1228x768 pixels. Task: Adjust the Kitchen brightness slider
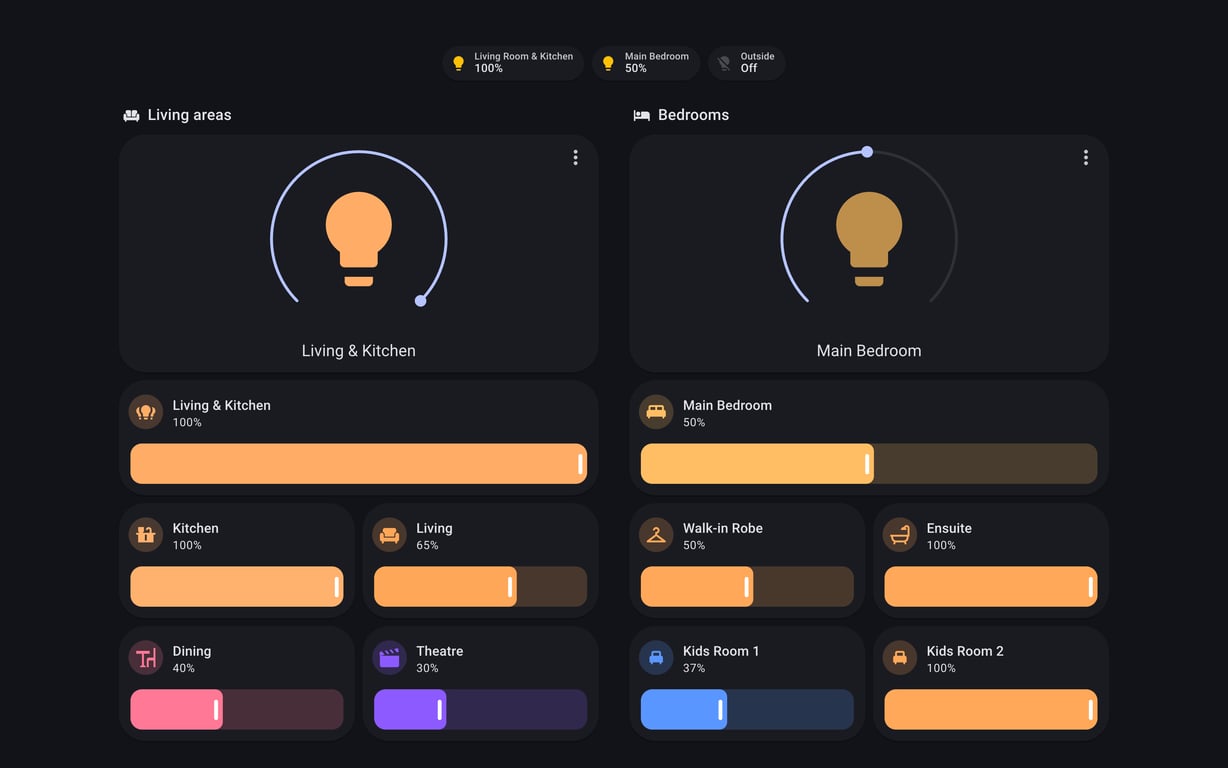click(237, 587)
